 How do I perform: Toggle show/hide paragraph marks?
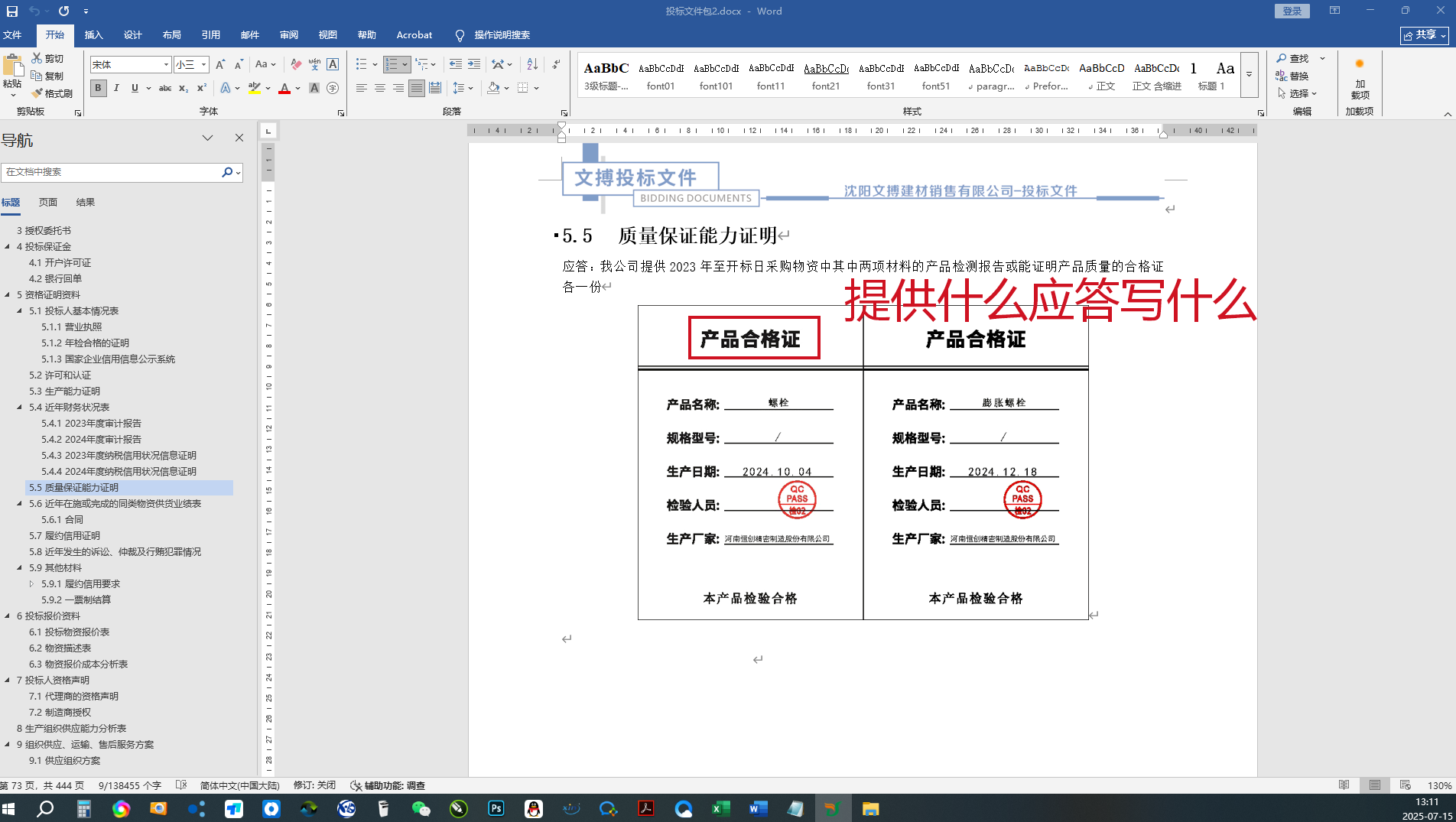[556, 65]
